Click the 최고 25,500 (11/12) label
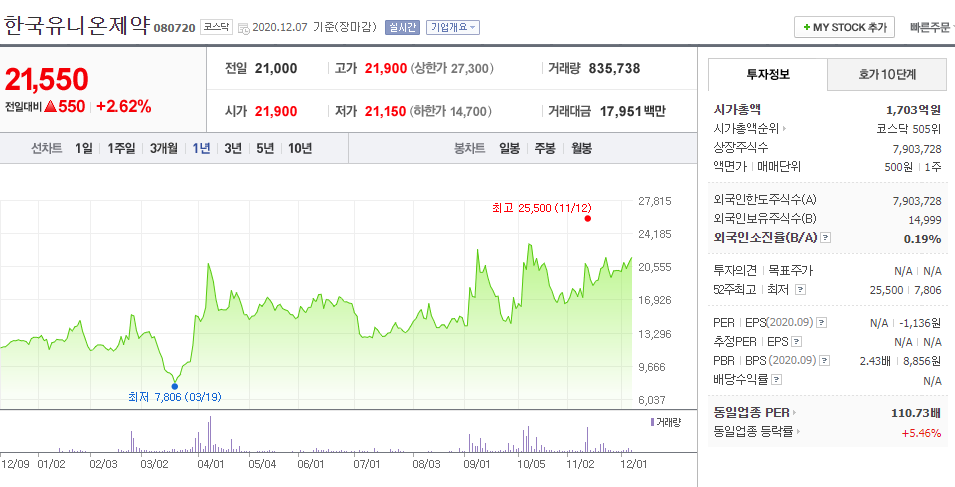This screenshot has width=955, height=487. [x=541, y=208]
